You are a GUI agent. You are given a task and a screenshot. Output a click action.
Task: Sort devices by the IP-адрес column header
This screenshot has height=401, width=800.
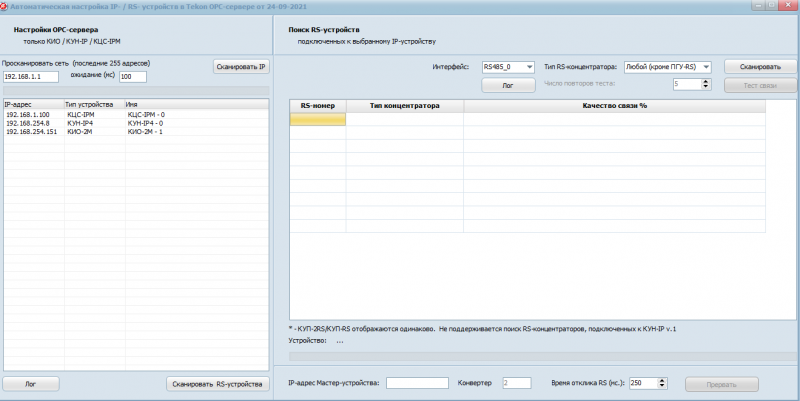(32, 104)
